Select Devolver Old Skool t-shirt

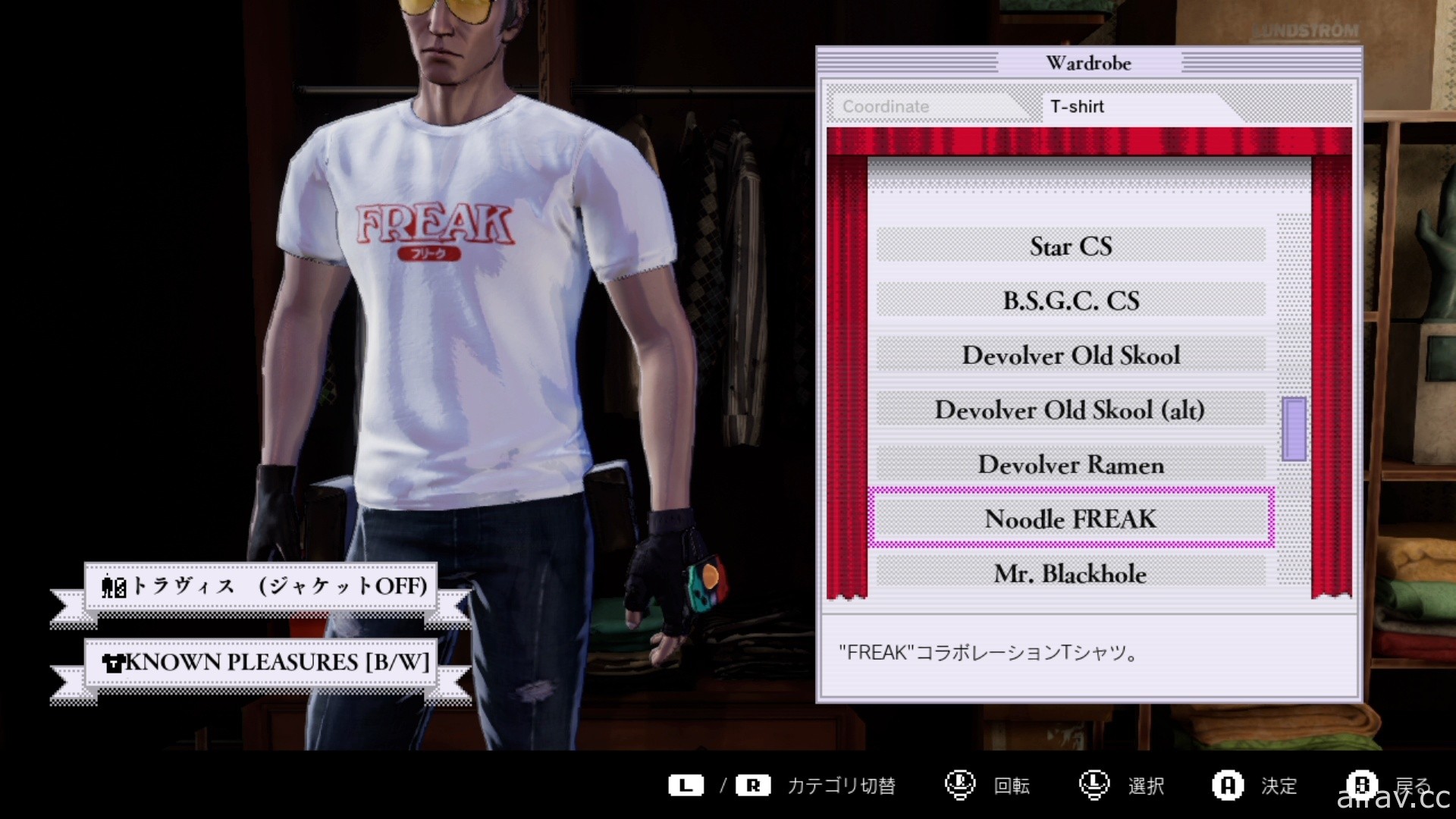tap(1069, 355)
